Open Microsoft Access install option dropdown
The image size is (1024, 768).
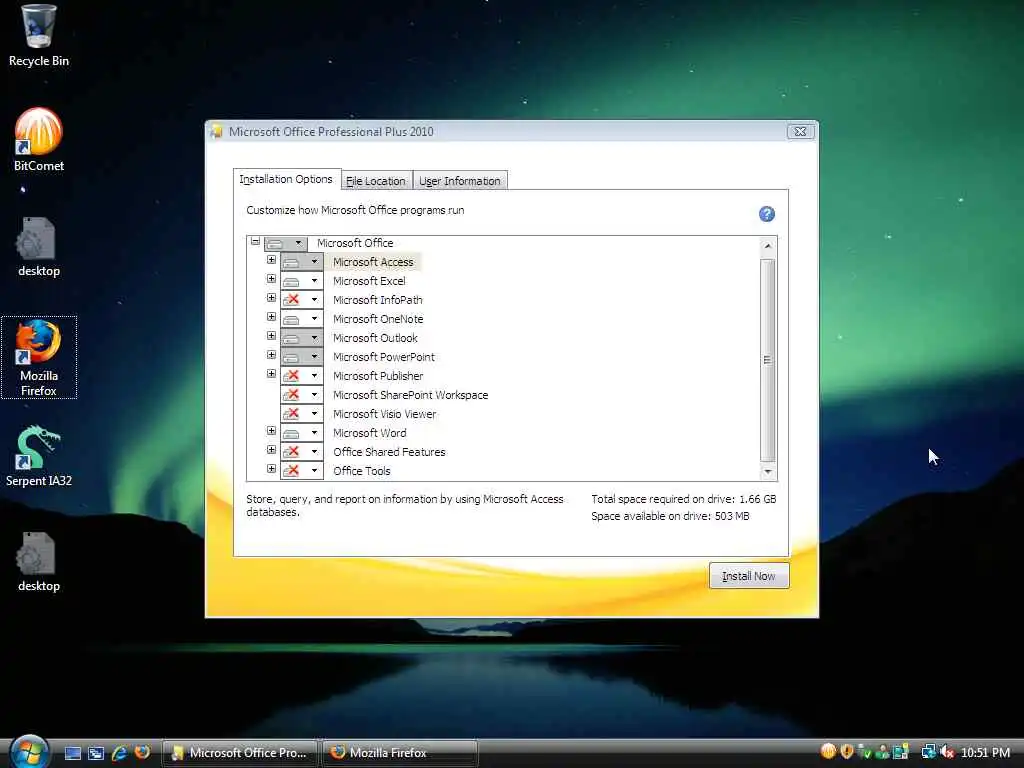(302, 262)
